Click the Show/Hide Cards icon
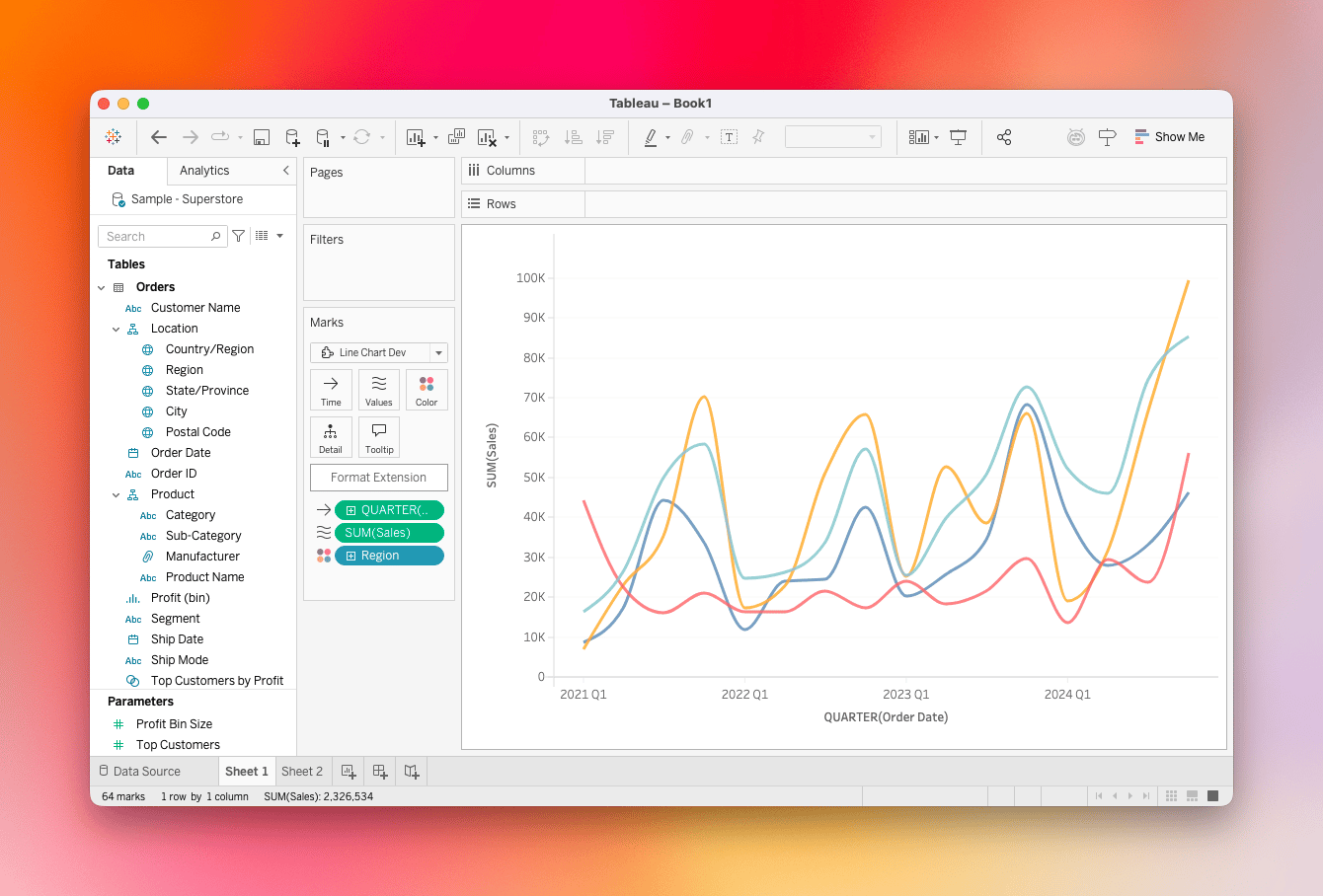 (919, 137)
